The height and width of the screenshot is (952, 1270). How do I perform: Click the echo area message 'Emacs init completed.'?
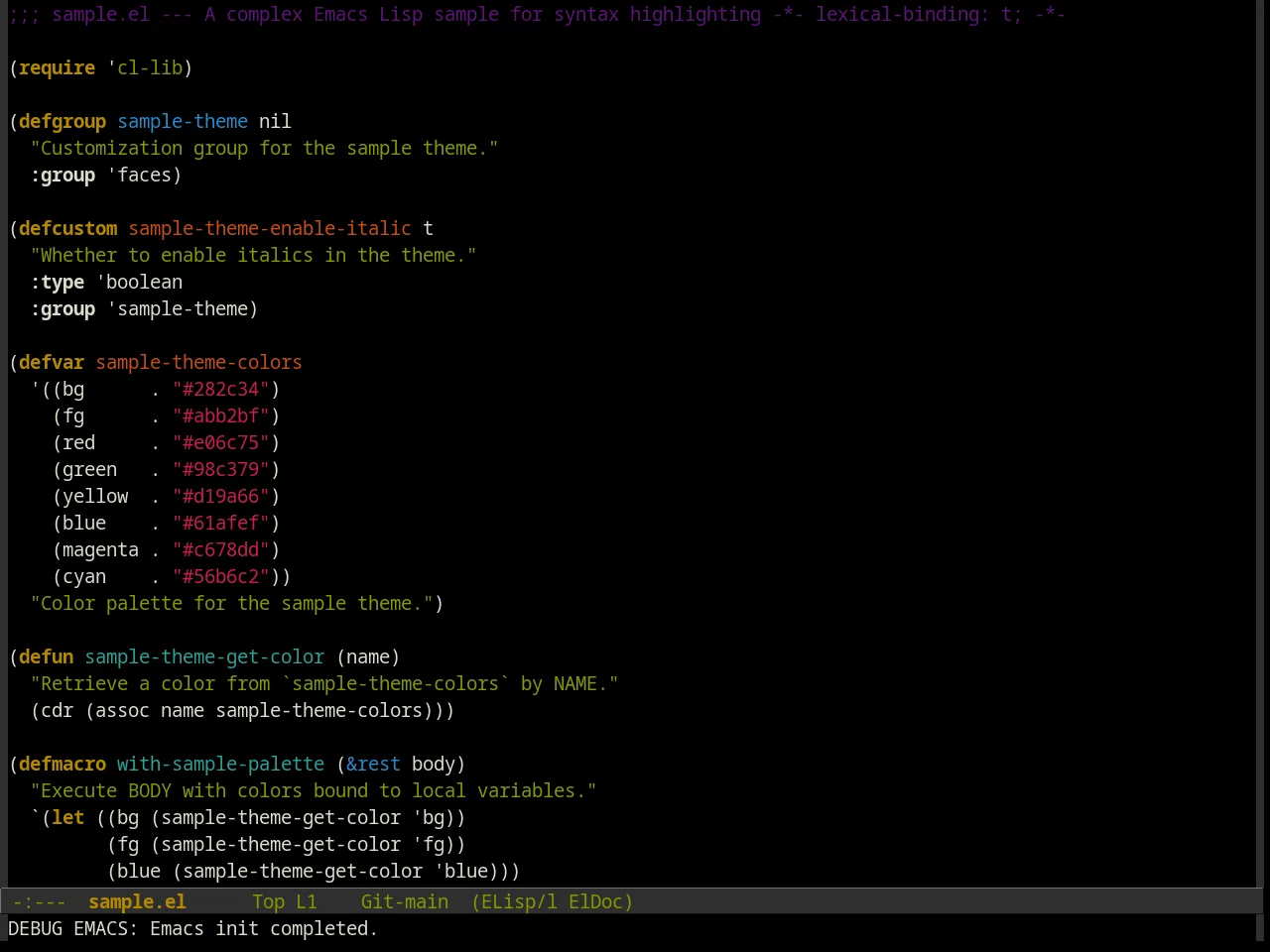pos(263,928)
